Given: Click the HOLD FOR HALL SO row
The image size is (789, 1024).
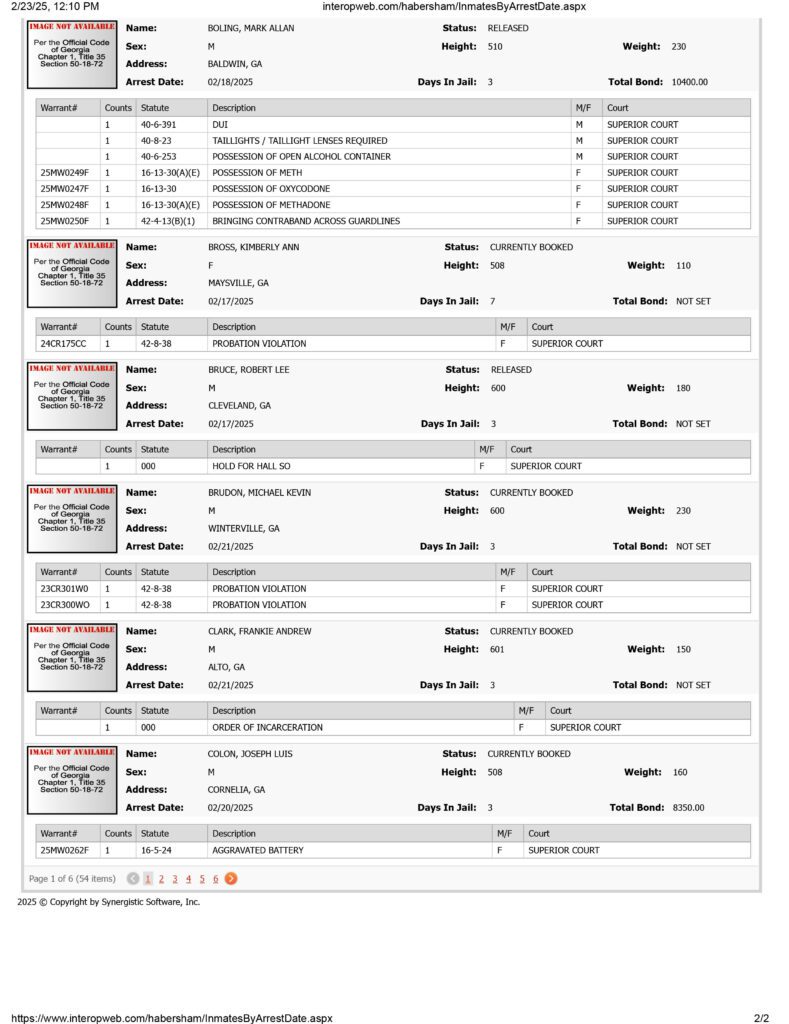Looking at the screenshot, I should (x=393, y=466).
